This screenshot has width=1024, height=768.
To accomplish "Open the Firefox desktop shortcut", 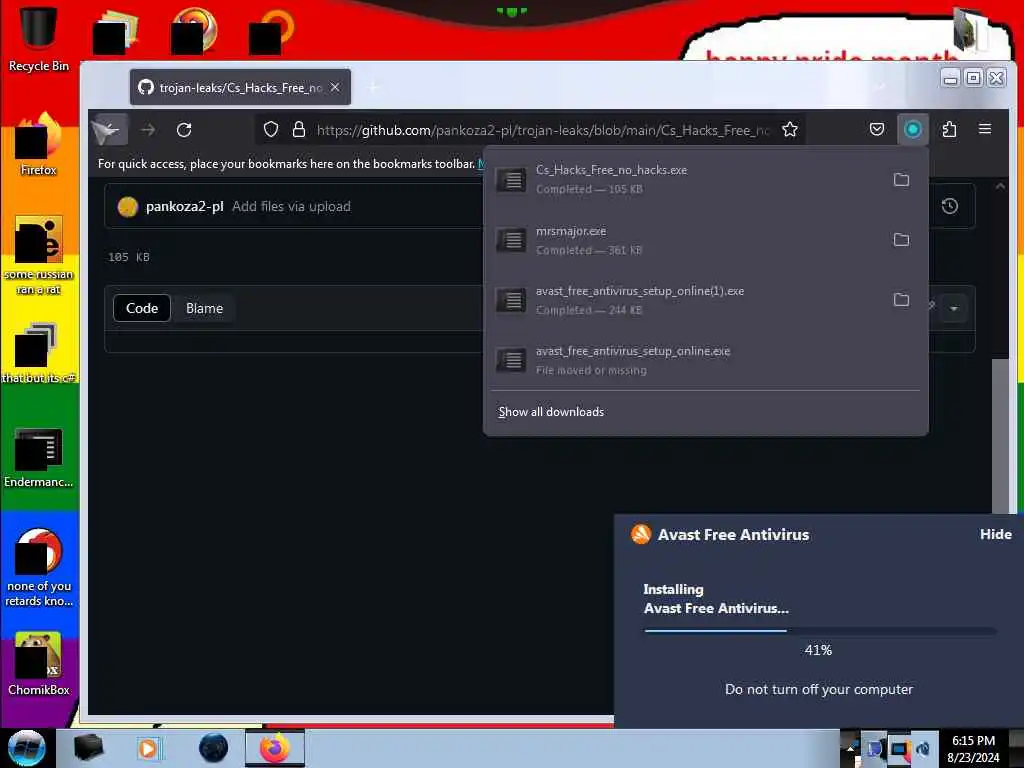I will point(39,144).
